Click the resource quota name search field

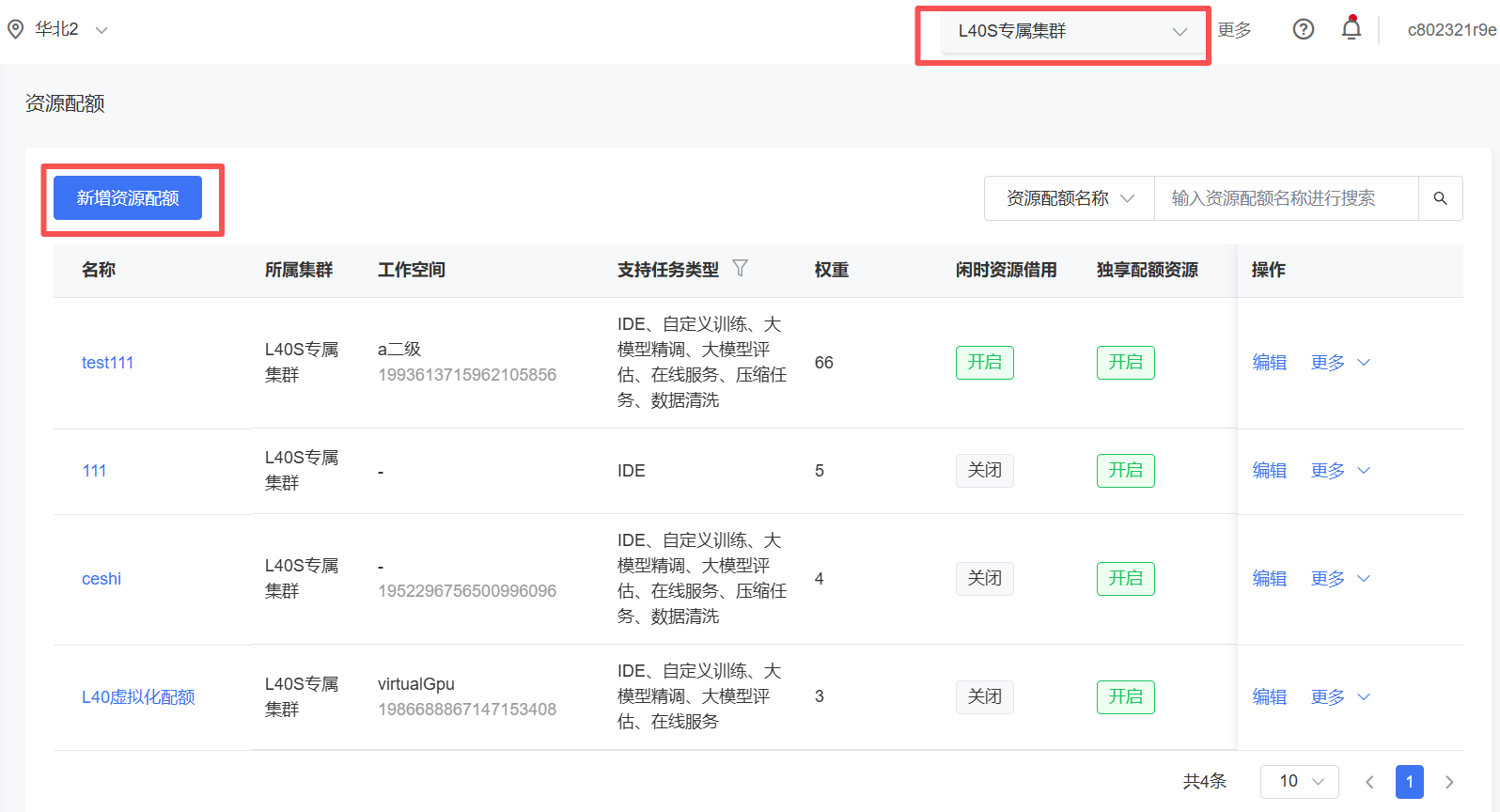coord(1285,198)
